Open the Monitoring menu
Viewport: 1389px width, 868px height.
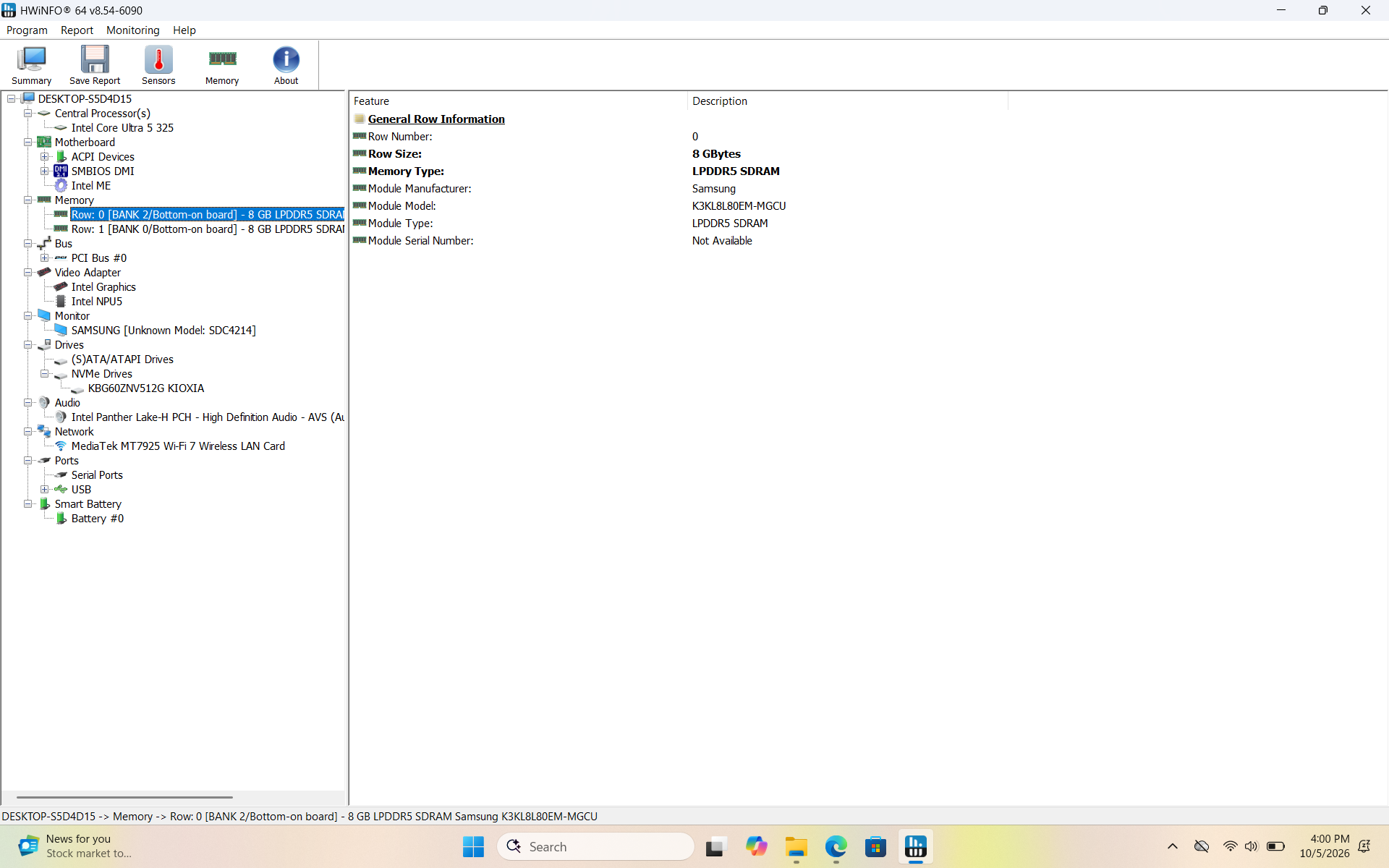132,30
